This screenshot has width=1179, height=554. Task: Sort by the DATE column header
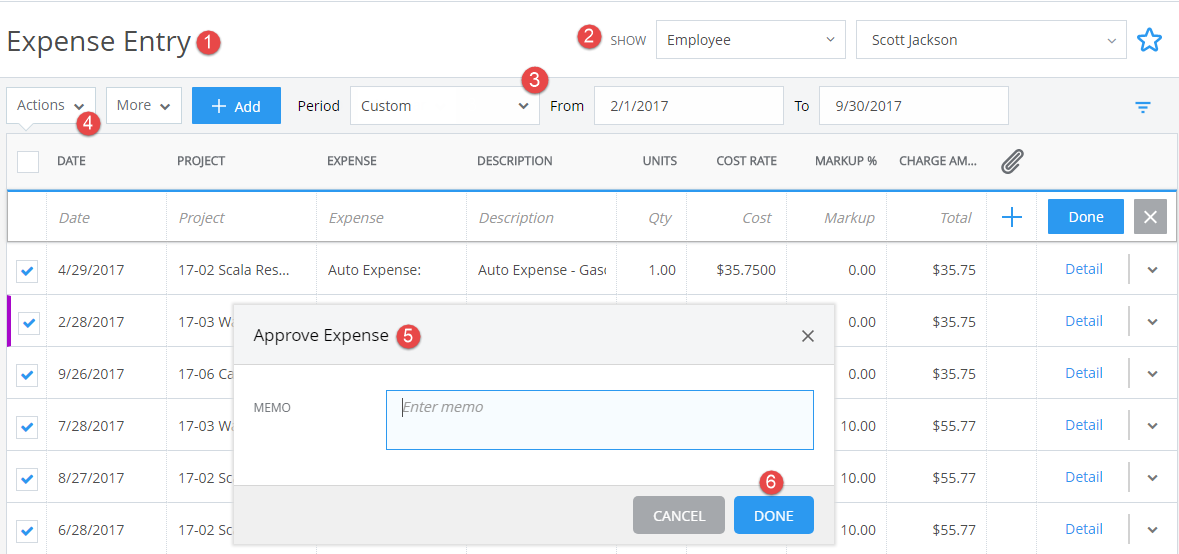[71, 161]
